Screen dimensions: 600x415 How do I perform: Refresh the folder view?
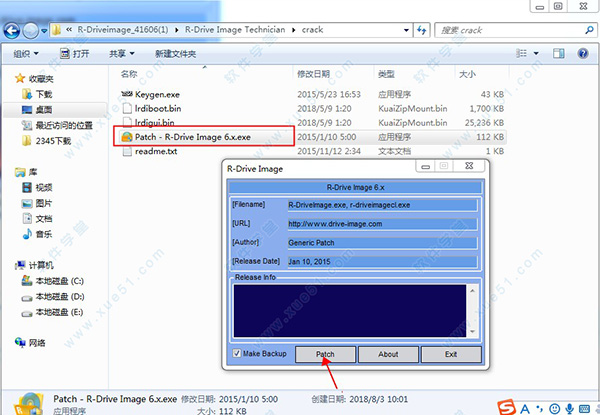coord(422,30)
